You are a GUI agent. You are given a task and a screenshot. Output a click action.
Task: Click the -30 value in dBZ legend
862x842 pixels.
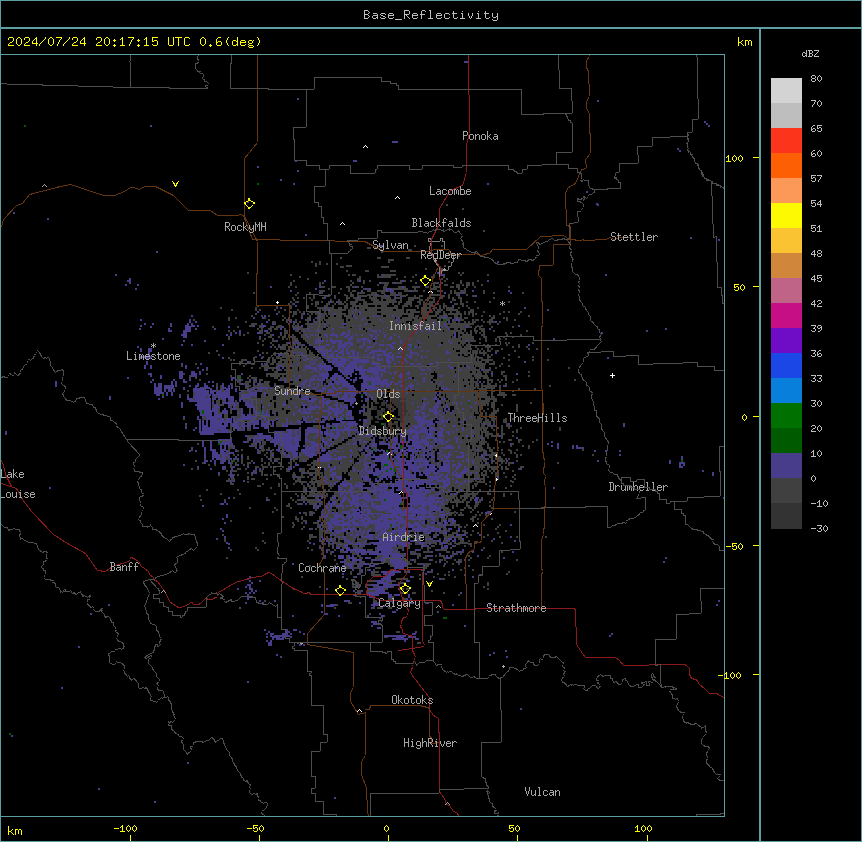pos(819,528)
